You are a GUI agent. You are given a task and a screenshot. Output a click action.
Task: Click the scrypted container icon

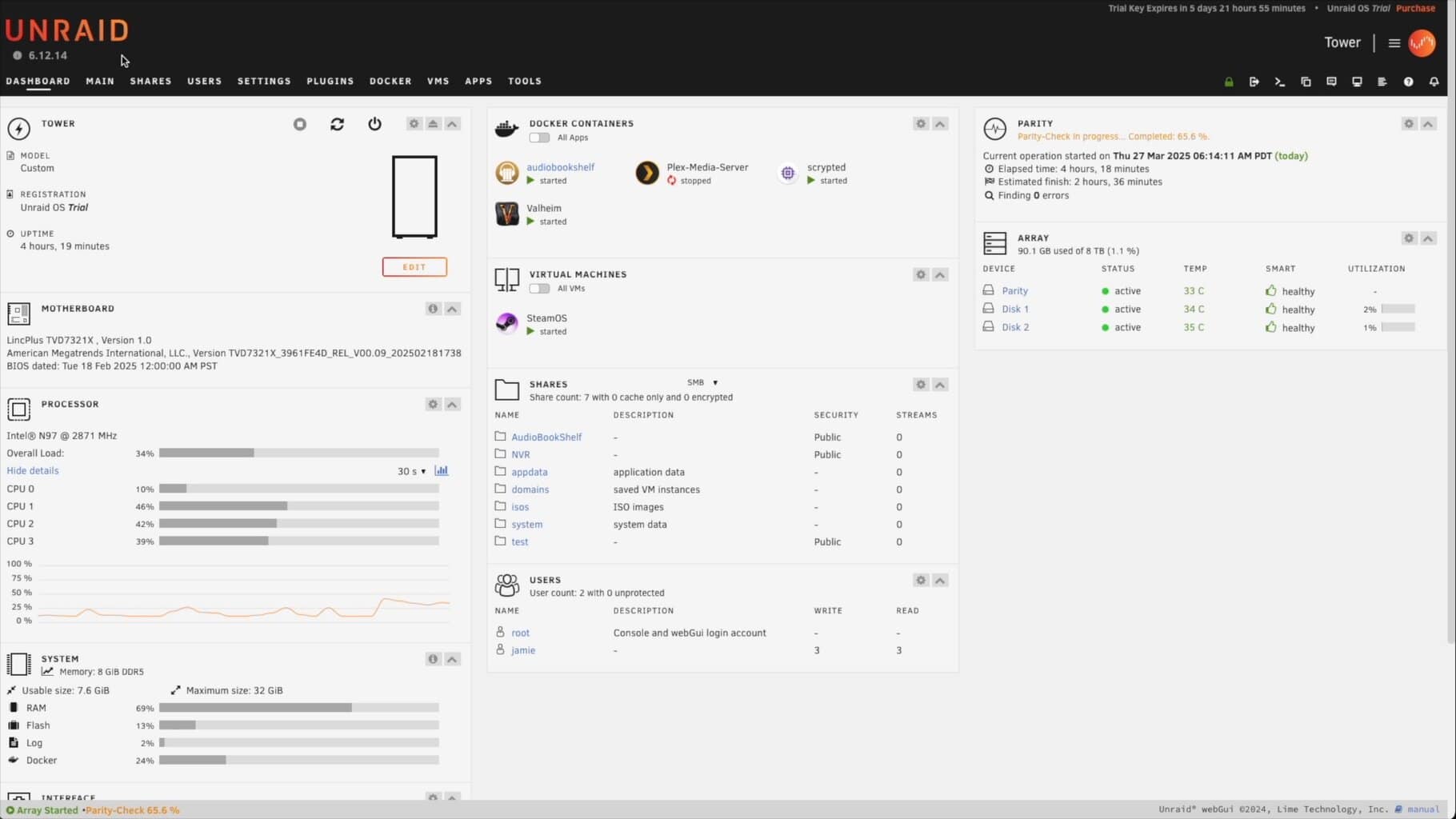click(788, 173)
